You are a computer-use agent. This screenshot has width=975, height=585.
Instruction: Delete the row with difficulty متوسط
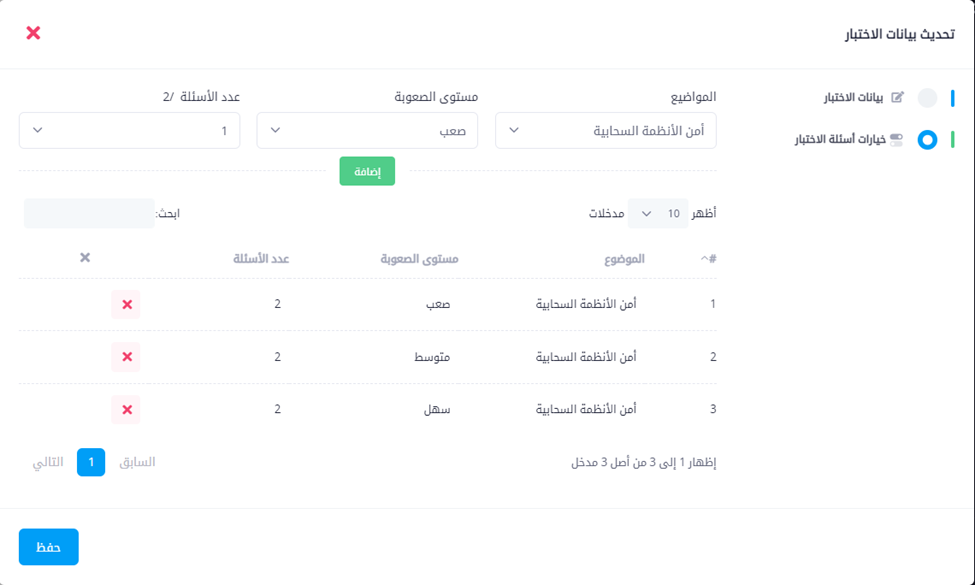tap(126, 357)
